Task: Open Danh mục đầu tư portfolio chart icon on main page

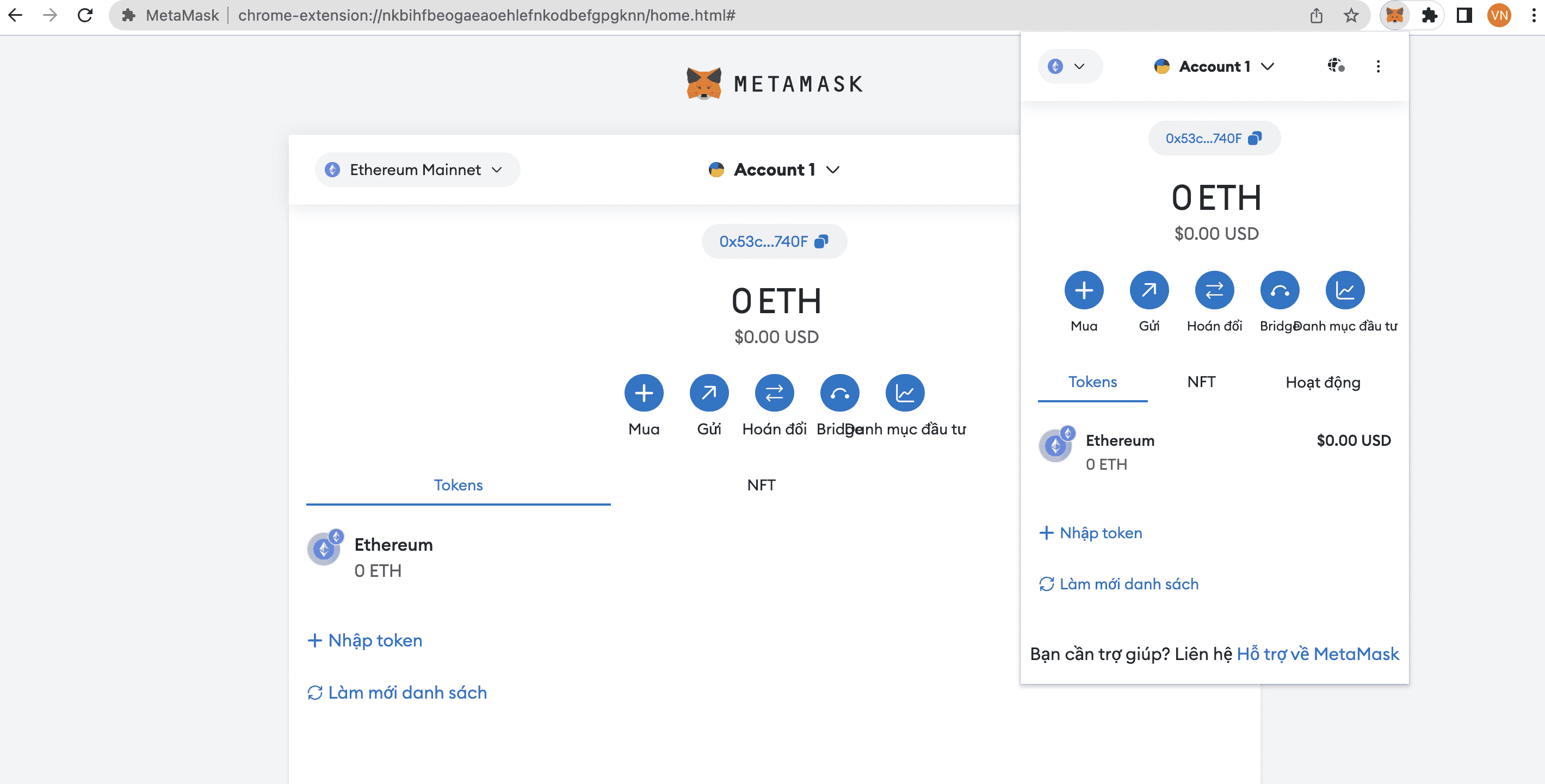Action: [905, 393]
